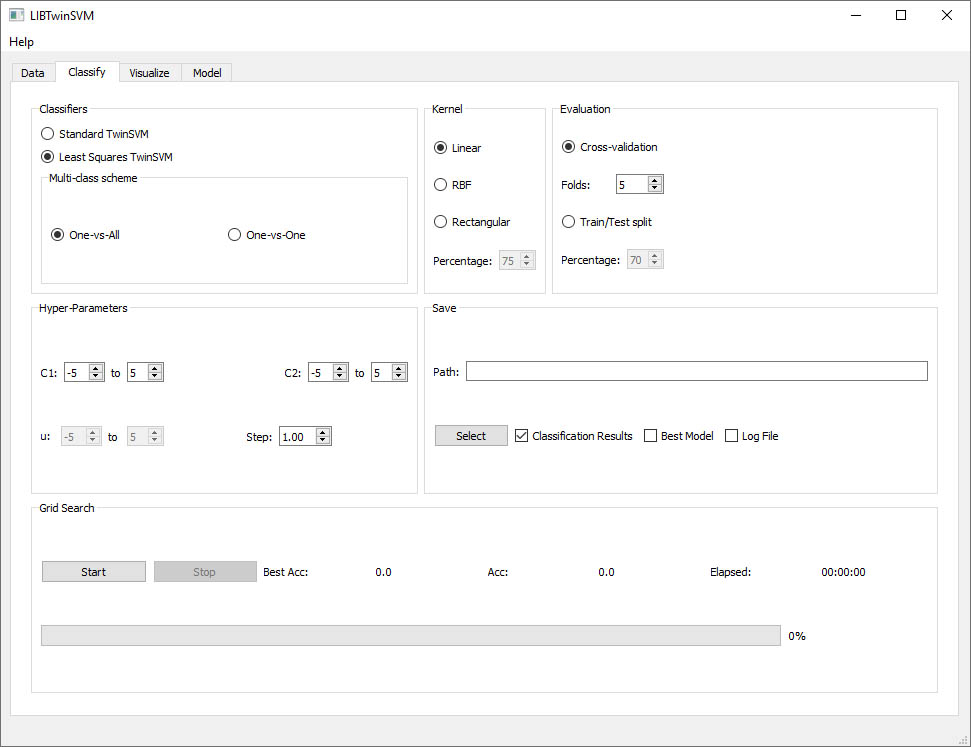971x747 pixels.
Task: Click inside the Folds number field
Action: click(632, 185)
